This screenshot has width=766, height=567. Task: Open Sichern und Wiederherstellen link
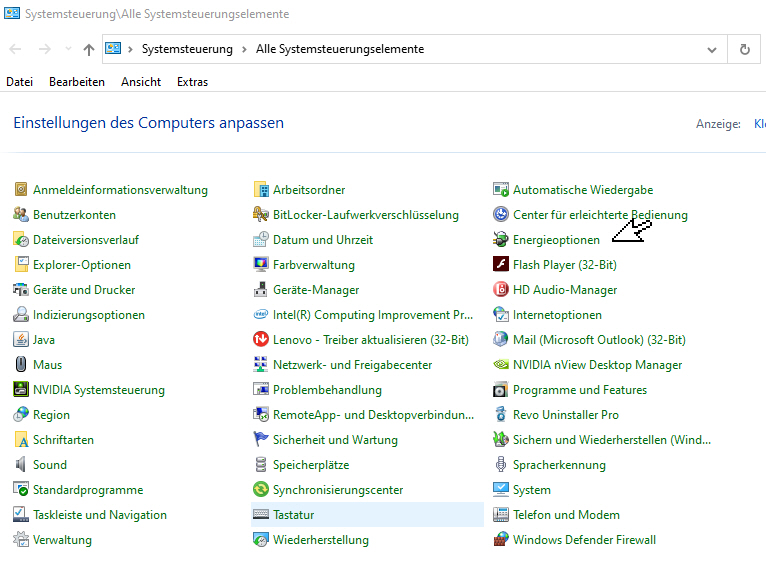(x=612, y=440)
